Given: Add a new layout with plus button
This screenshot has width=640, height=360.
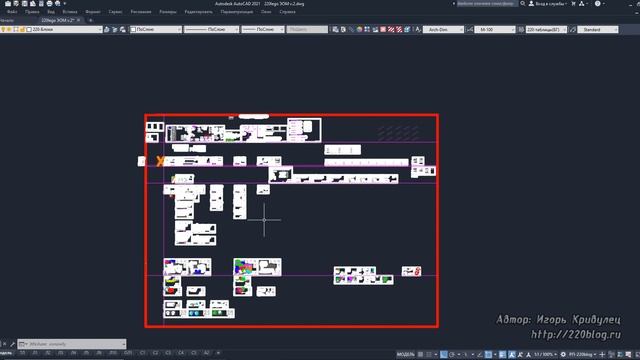Looking at the screenshot, I should 218,353.
